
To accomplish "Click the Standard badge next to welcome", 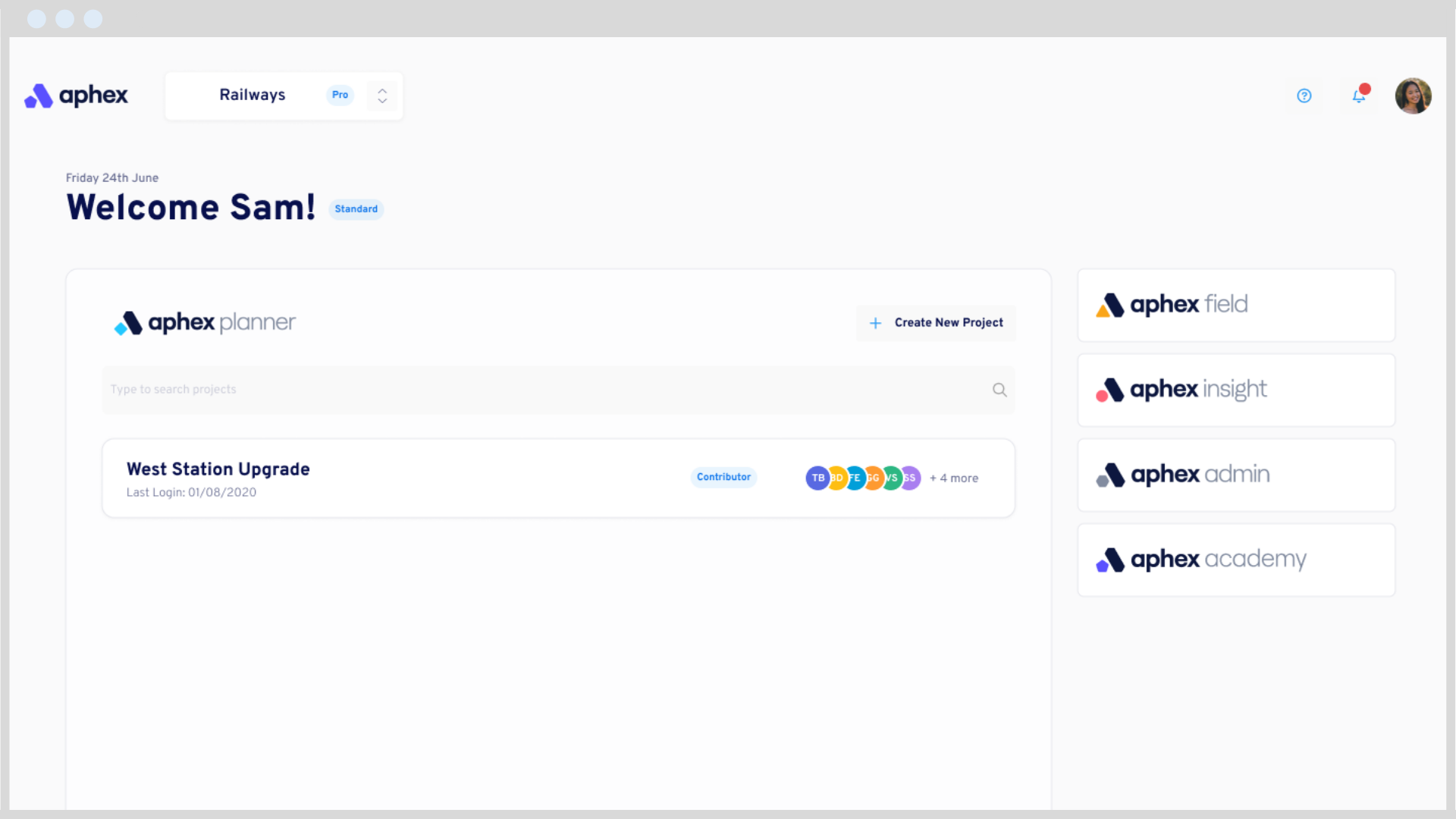I will 356,209.
